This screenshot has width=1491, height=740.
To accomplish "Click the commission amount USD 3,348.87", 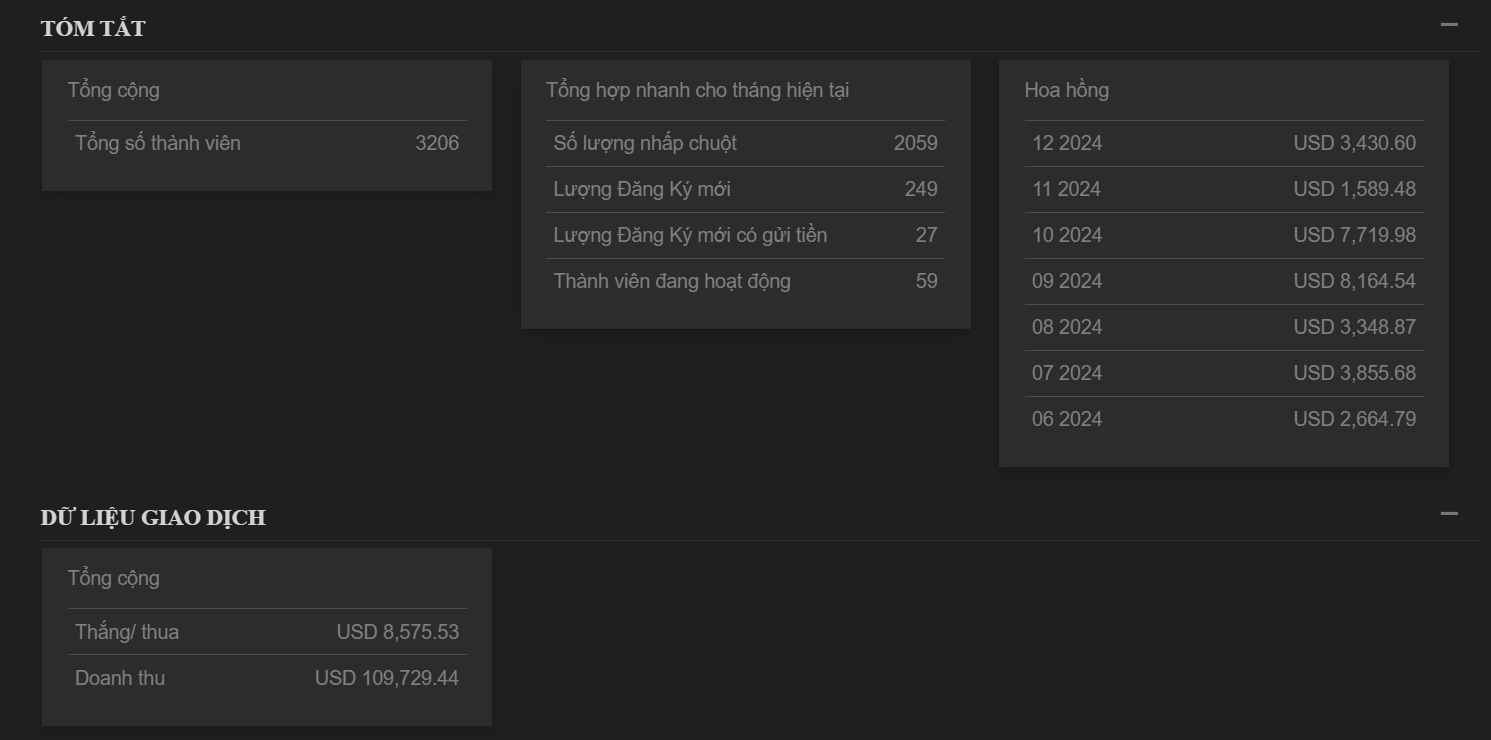I will point(1355,327).
